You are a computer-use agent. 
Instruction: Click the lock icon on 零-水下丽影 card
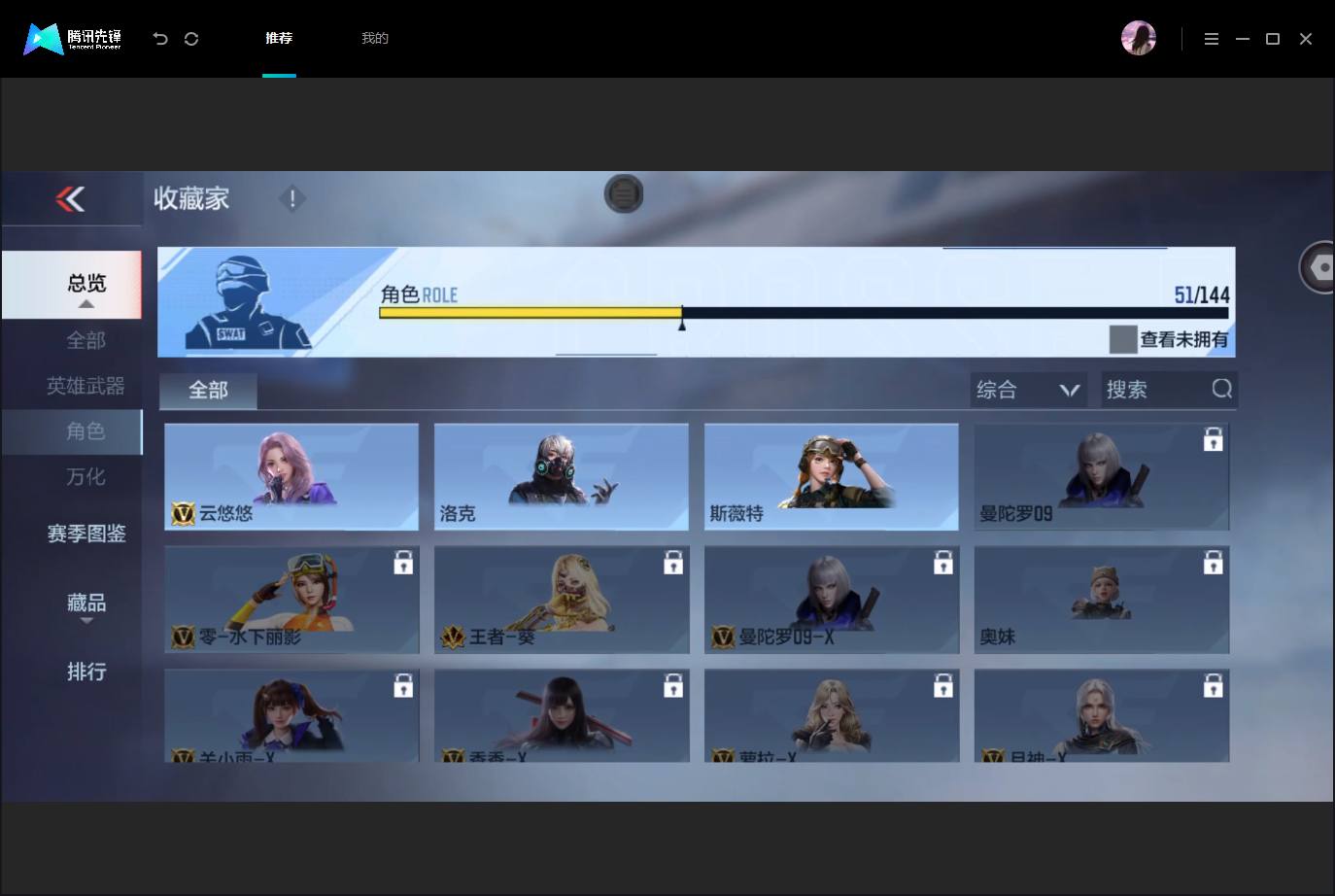pyautogui.click(x=403, y=563)
